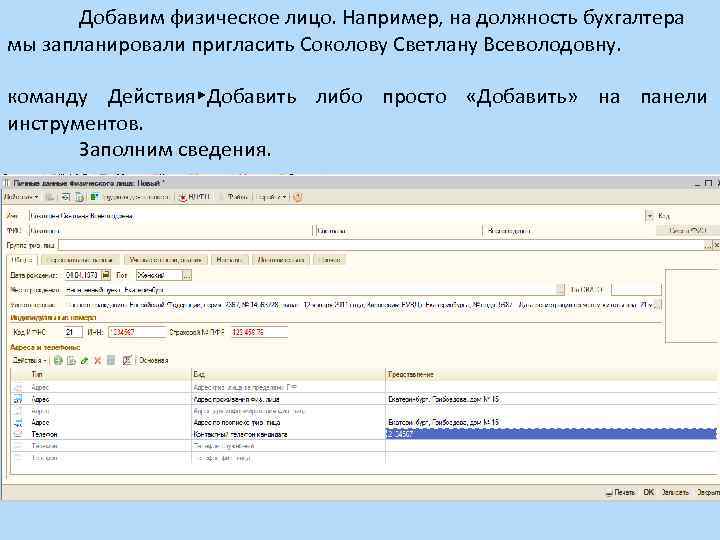Click the Пол field showing Женский
Screen dimensions: 720x540
tap(159, 276)
